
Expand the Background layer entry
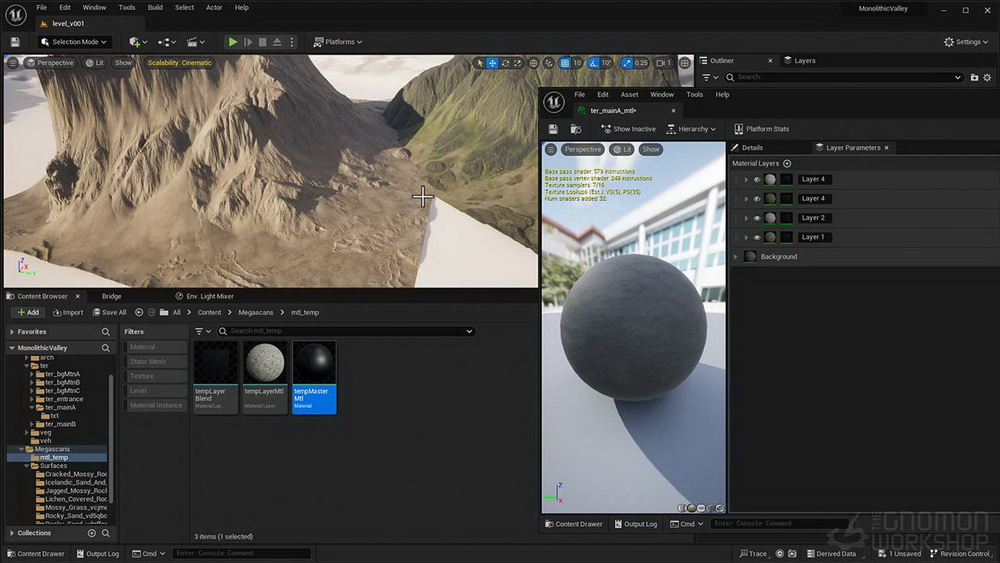click(x=735, y=257)
